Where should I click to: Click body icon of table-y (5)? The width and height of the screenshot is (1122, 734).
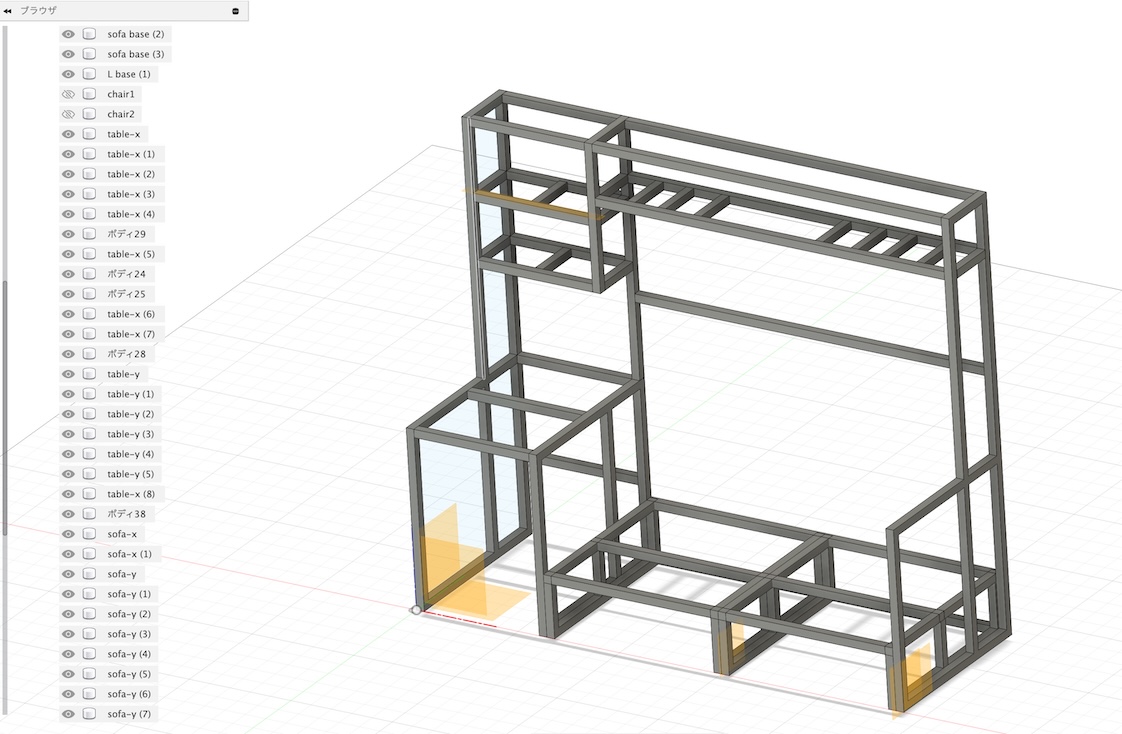tap(89, 474)
